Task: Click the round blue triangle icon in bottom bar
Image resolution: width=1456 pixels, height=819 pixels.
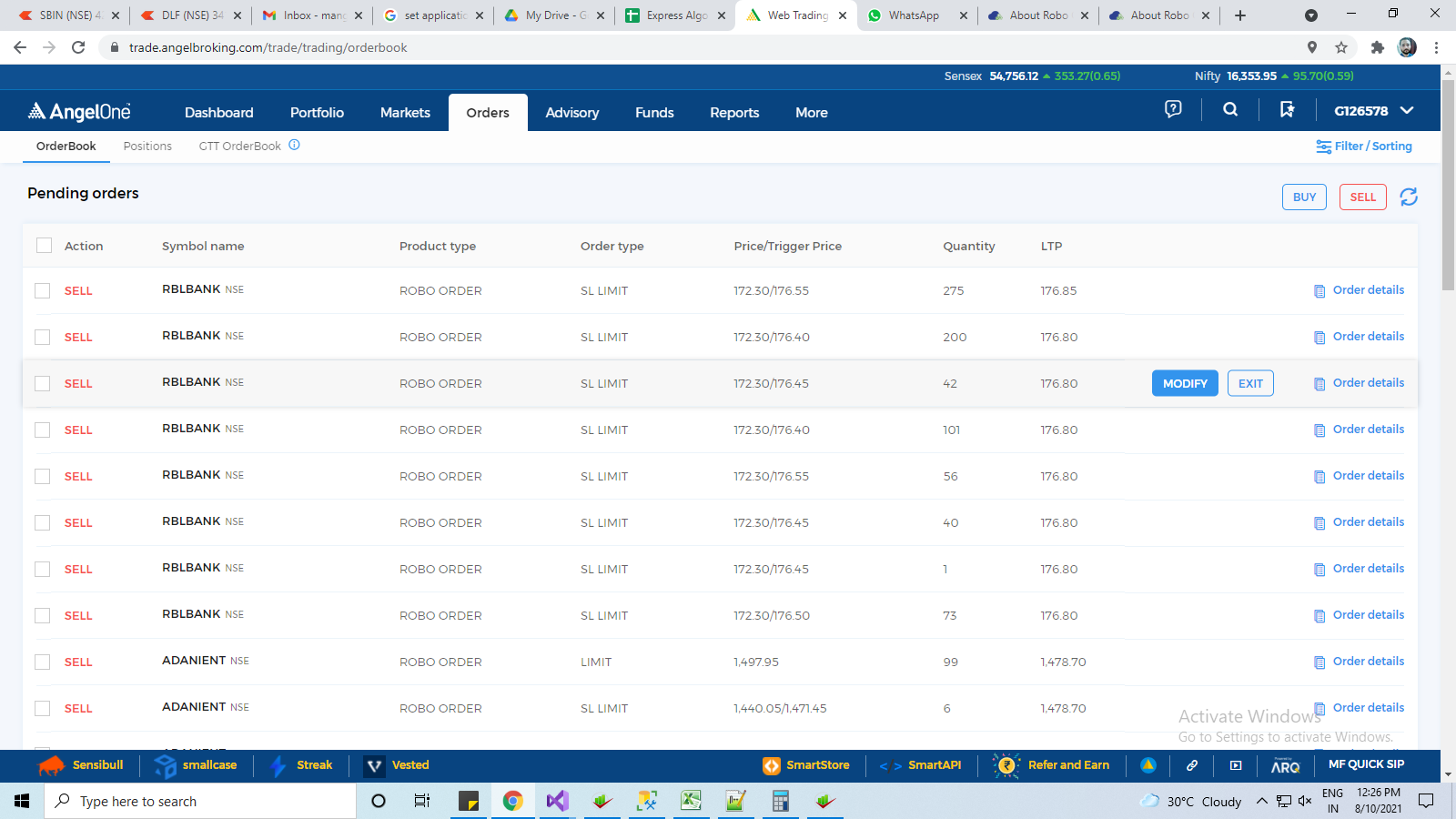Action: click(1148, 765)
